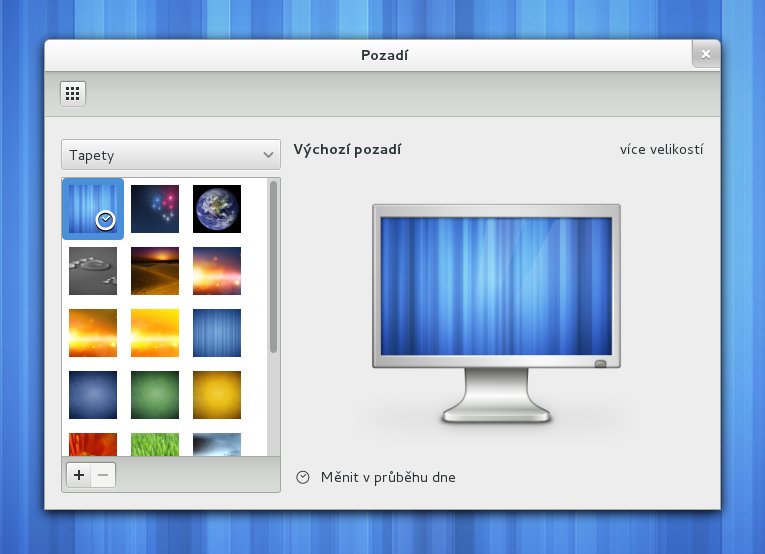Click the wallpaper list vertical scrollbar
Viewport: 765px width, 554px height.
[x=274, y=270]
